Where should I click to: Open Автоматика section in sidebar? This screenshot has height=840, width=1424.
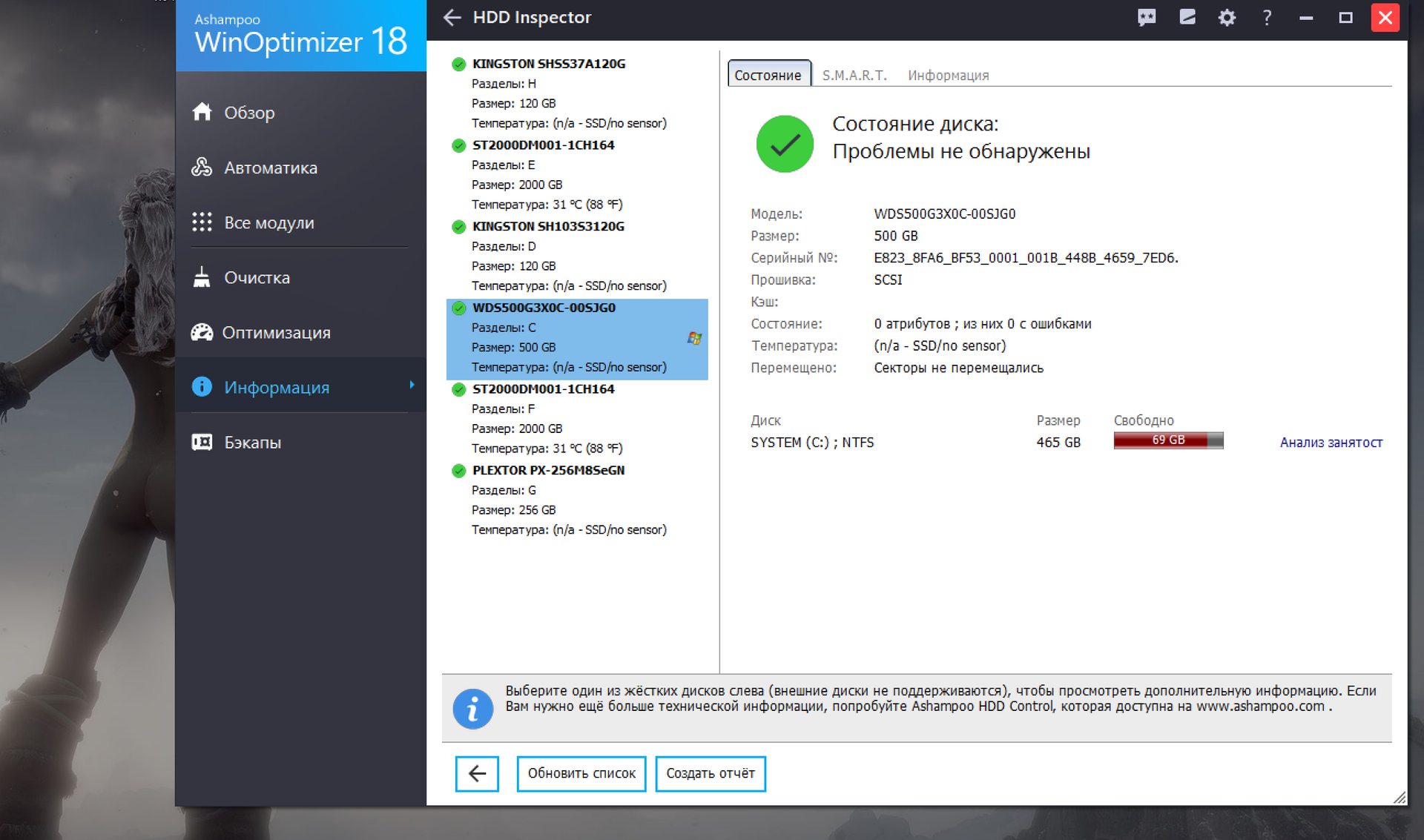[x=270, y=168]
